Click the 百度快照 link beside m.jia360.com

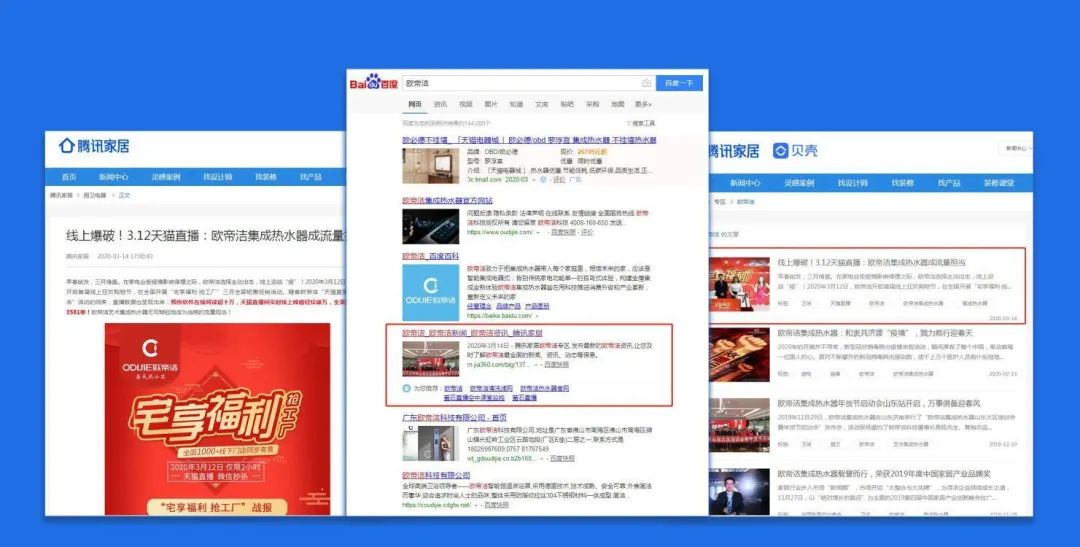pos(557,364)
